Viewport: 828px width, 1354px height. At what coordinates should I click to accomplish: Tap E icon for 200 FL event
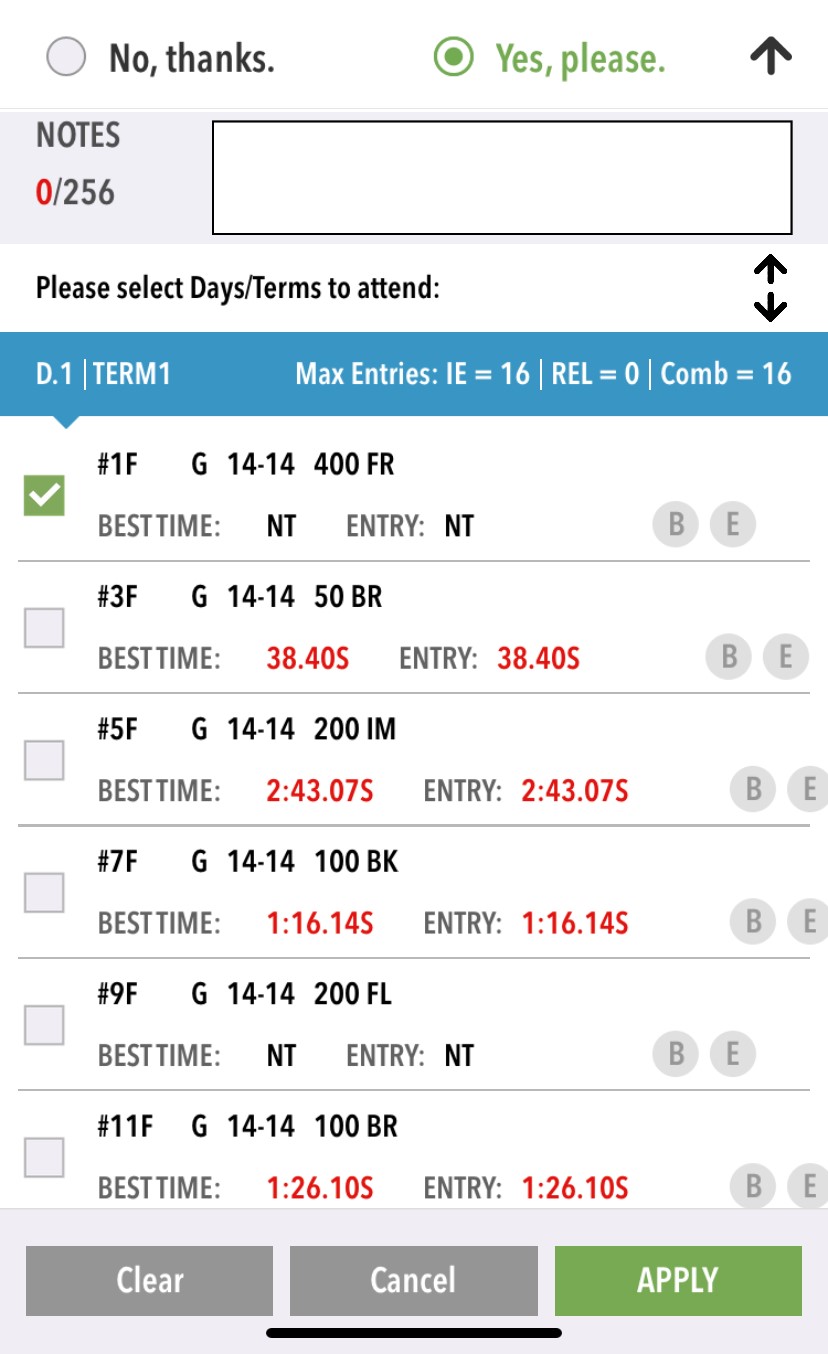click(732, 1053)
